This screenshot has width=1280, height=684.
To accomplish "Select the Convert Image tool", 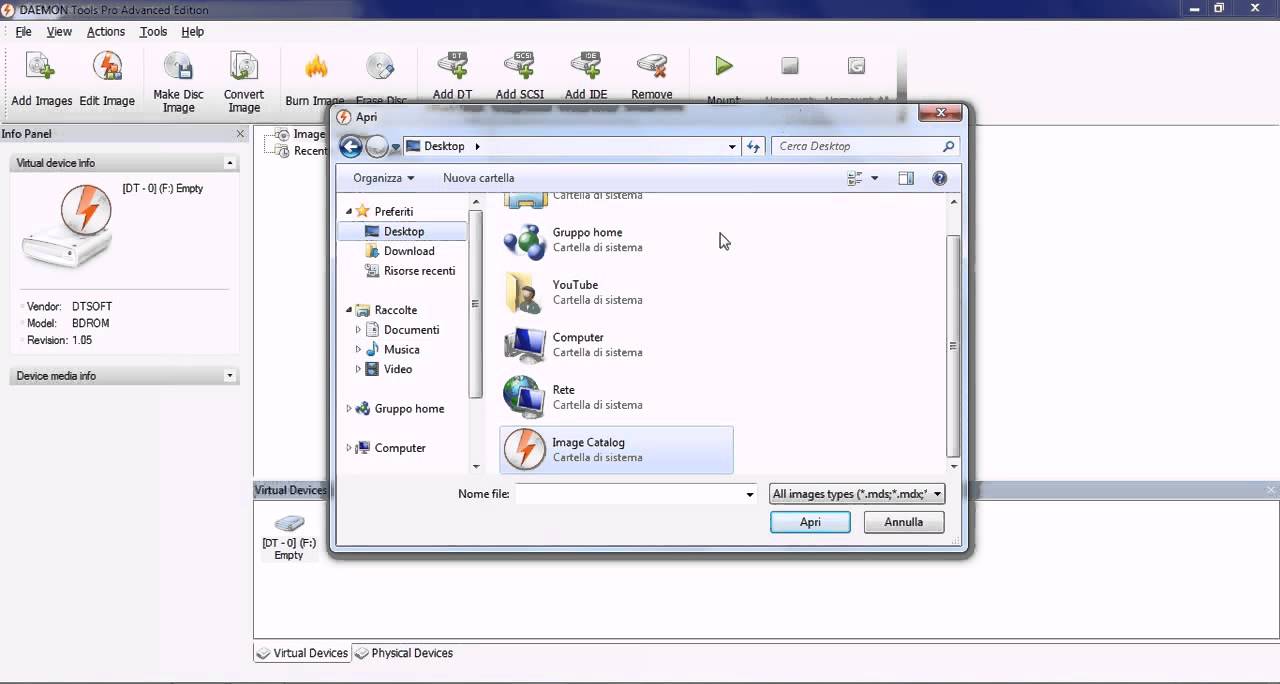I will coord(244,68).
